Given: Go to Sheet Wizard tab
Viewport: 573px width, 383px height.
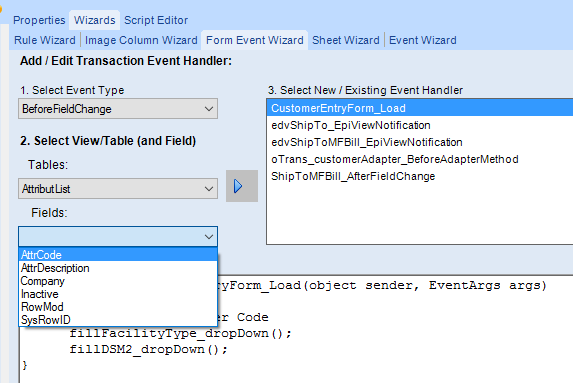Looking at the screenshot, I should tap(346, 40).
